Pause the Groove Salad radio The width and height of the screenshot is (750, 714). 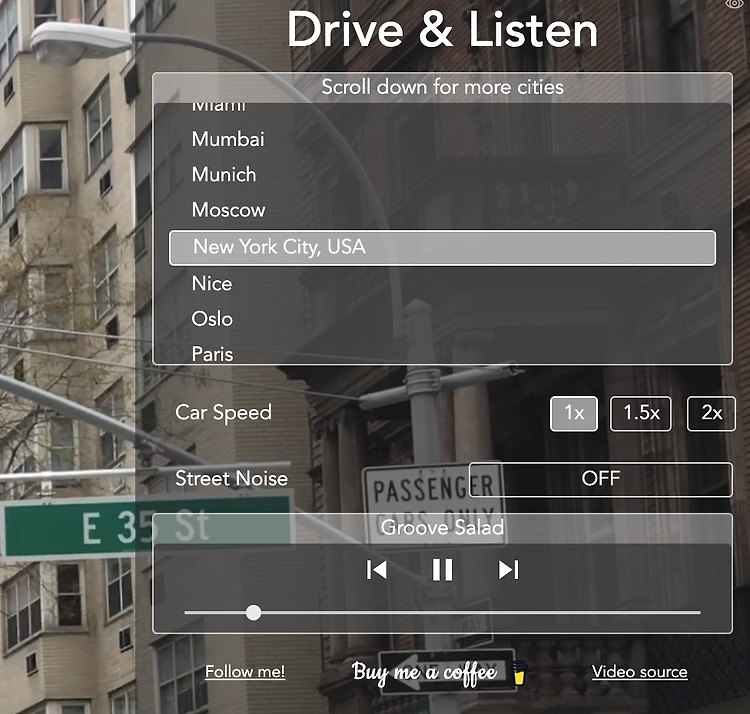[442, 570]
